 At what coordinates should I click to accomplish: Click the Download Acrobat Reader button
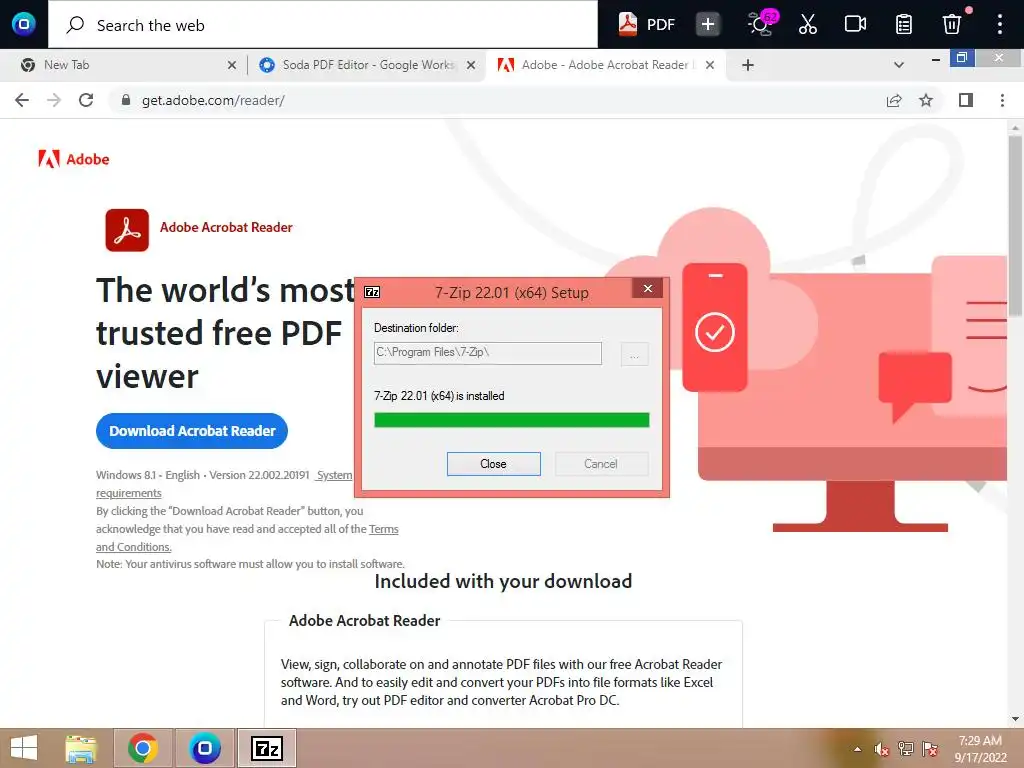[192, 431]
